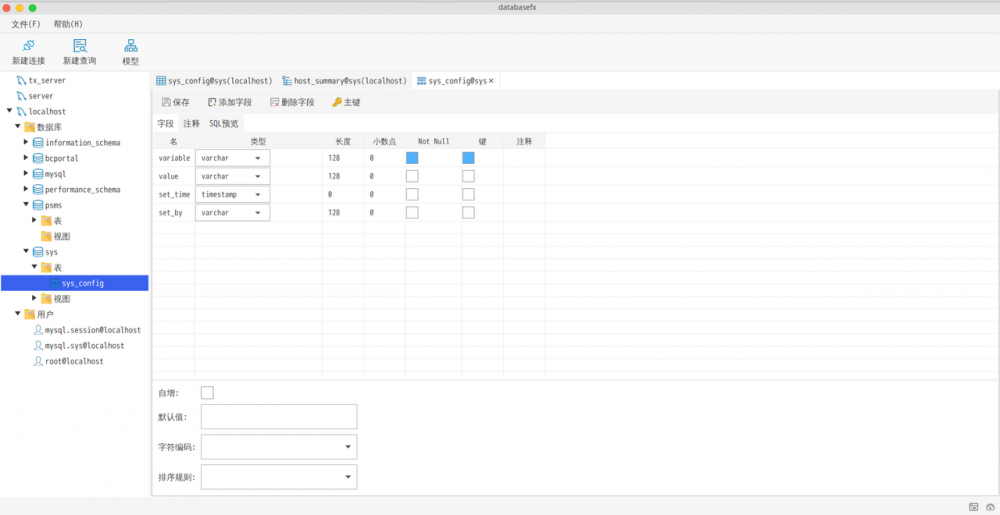Collapse the 用户 tree node

pos(18,314)
